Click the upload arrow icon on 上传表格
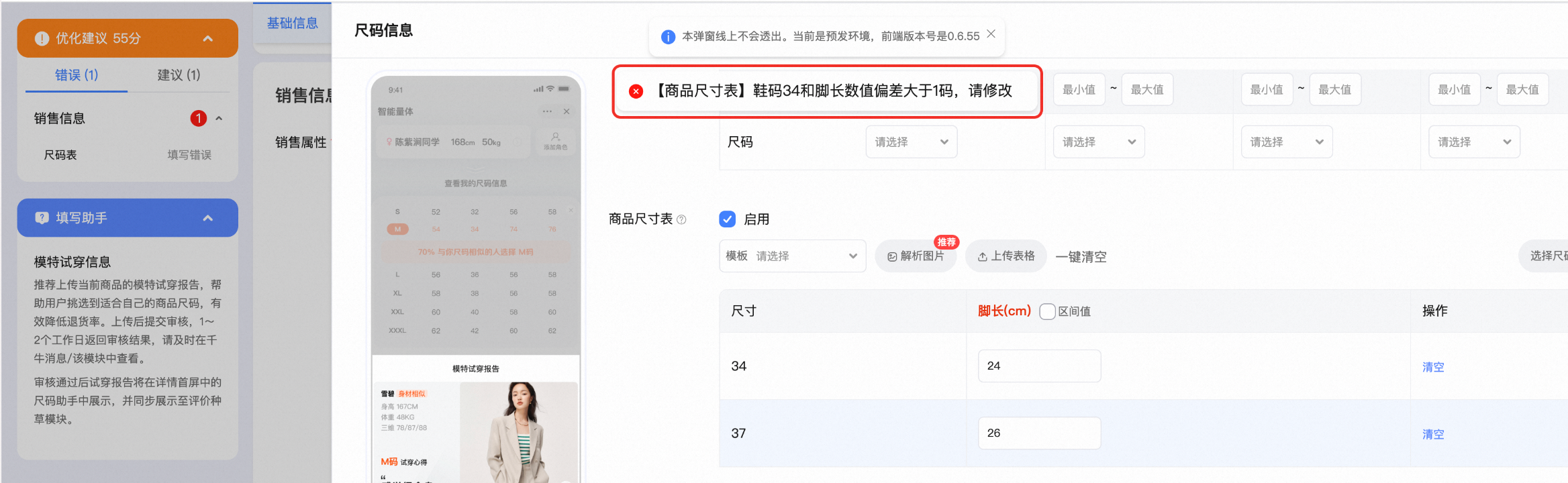Image resolution: width=1568 pixels, height=483 pixels. pyautogui.click(x=982, y=257)
